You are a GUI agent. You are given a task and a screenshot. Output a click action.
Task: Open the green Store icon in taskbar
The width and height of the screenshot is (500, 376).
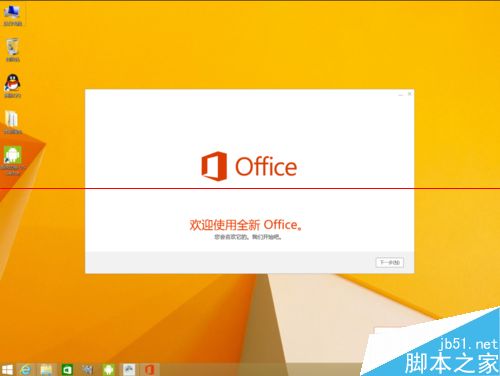[67, 369]
